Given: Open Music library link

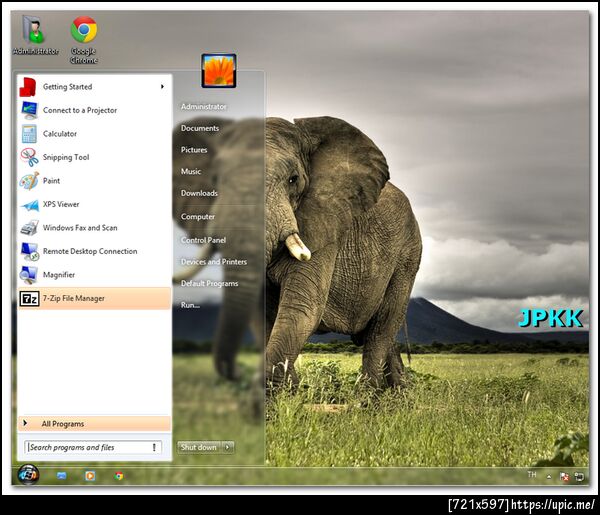Looking at the screenshot, I should point(191,171).
